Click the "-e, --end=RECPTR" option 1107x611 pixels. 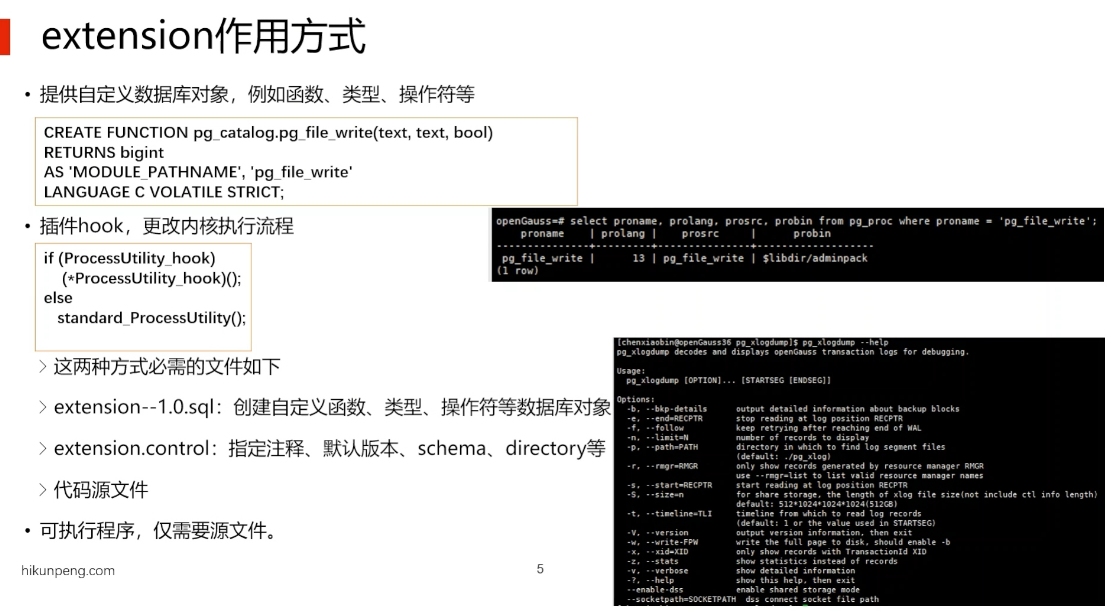664,419
